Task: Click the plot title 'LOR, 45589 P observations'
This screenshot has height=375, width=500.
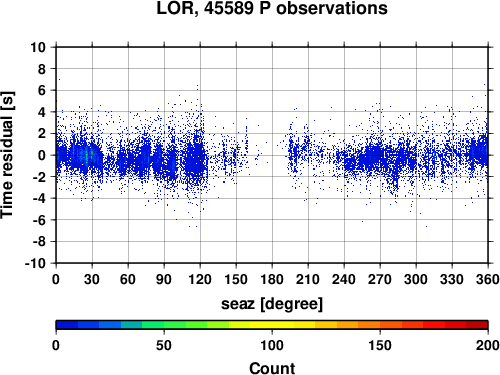Action: point(272,9)
